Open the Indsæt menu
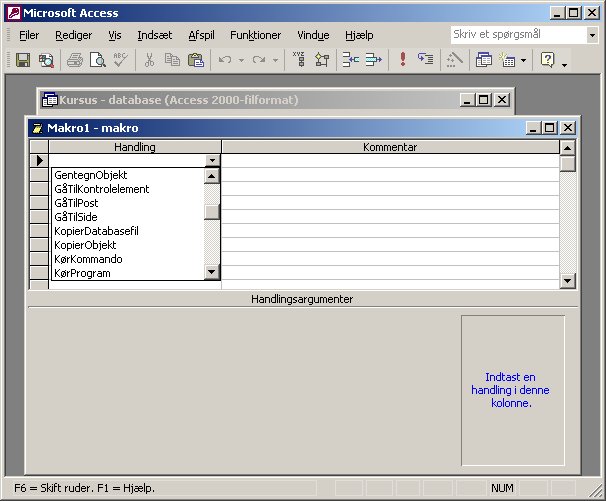Image resolution: width=606 pixels, height=501 pixels. pos(155,35)
